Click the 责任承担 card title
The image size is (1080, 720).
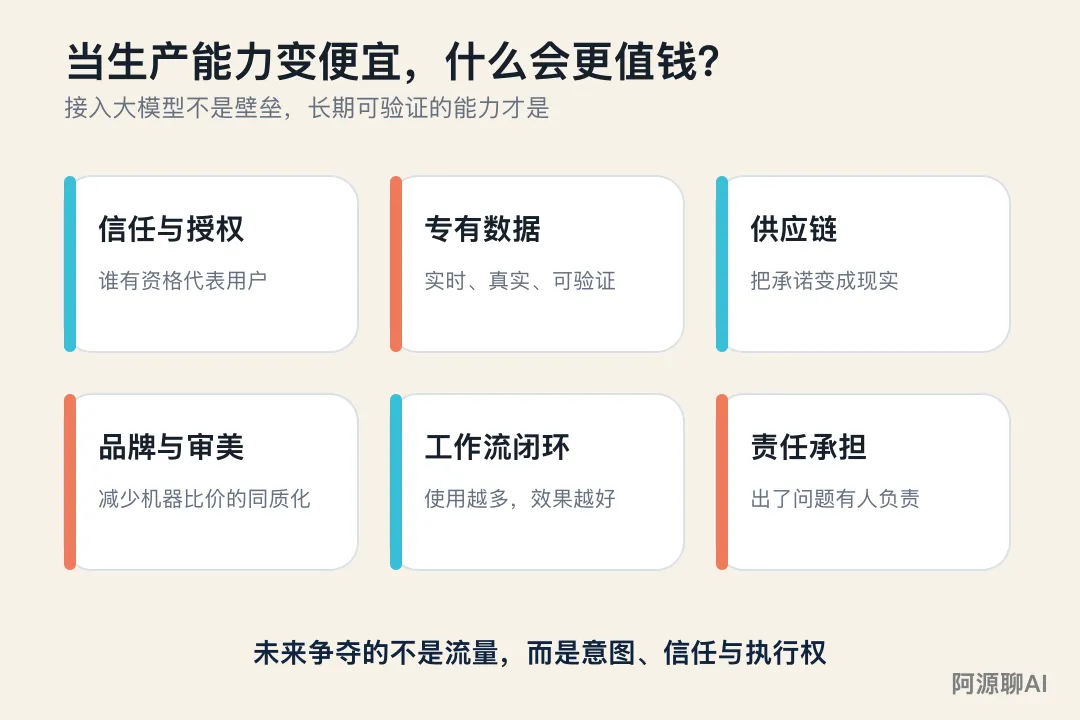click(x=809, y=446)
